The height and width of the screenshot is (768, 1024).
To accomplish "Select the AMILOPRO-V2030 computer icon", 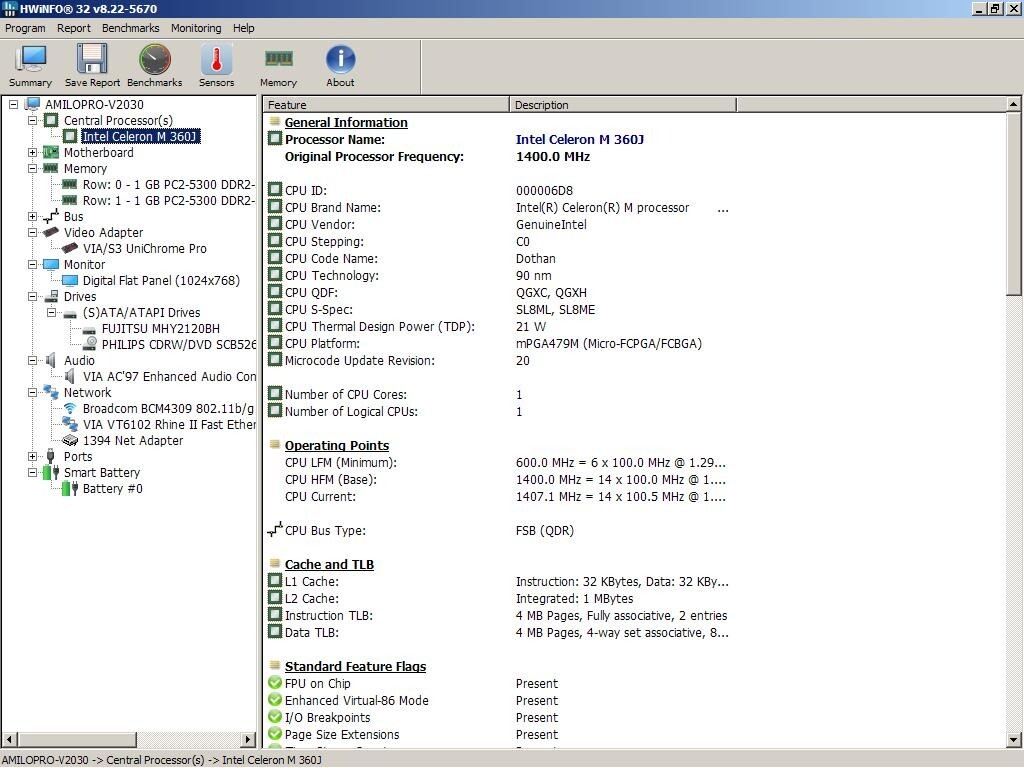I will click(33, 104).
